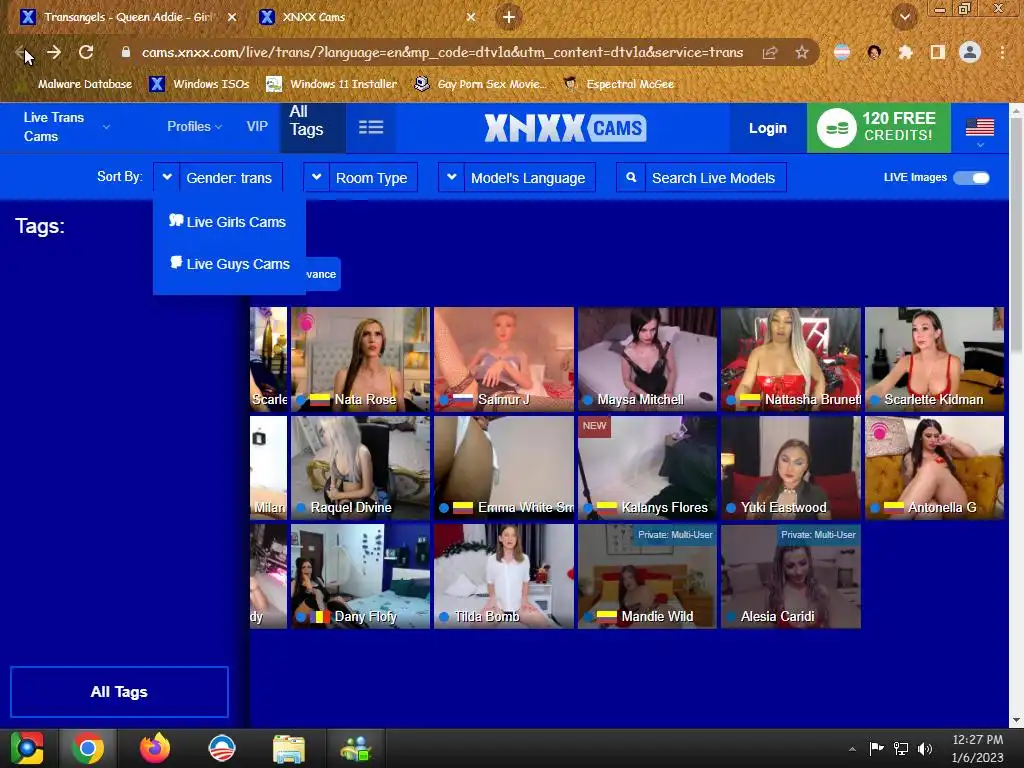Expand the Live Trans Cams dropdown
The image size is (1024, 768).
coord(66,127)
